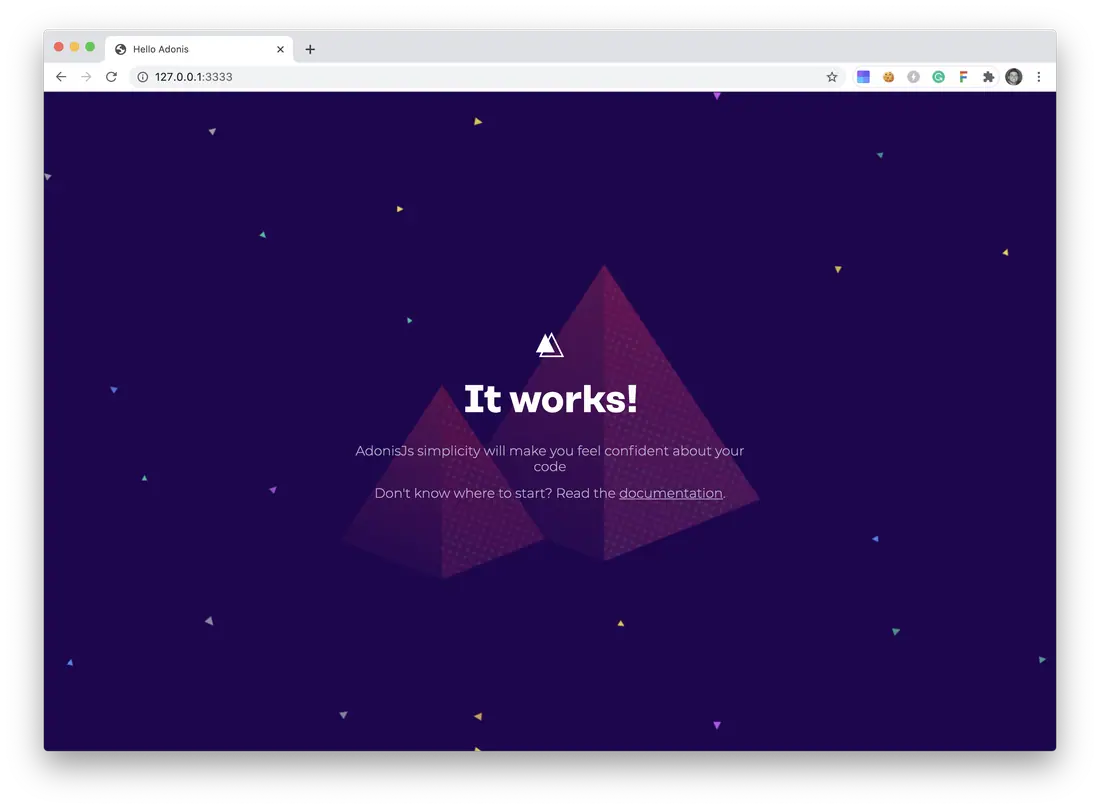Open the blue-purple square extension
The height and width of the screenshot is (809, 1100).
(864, 76)
